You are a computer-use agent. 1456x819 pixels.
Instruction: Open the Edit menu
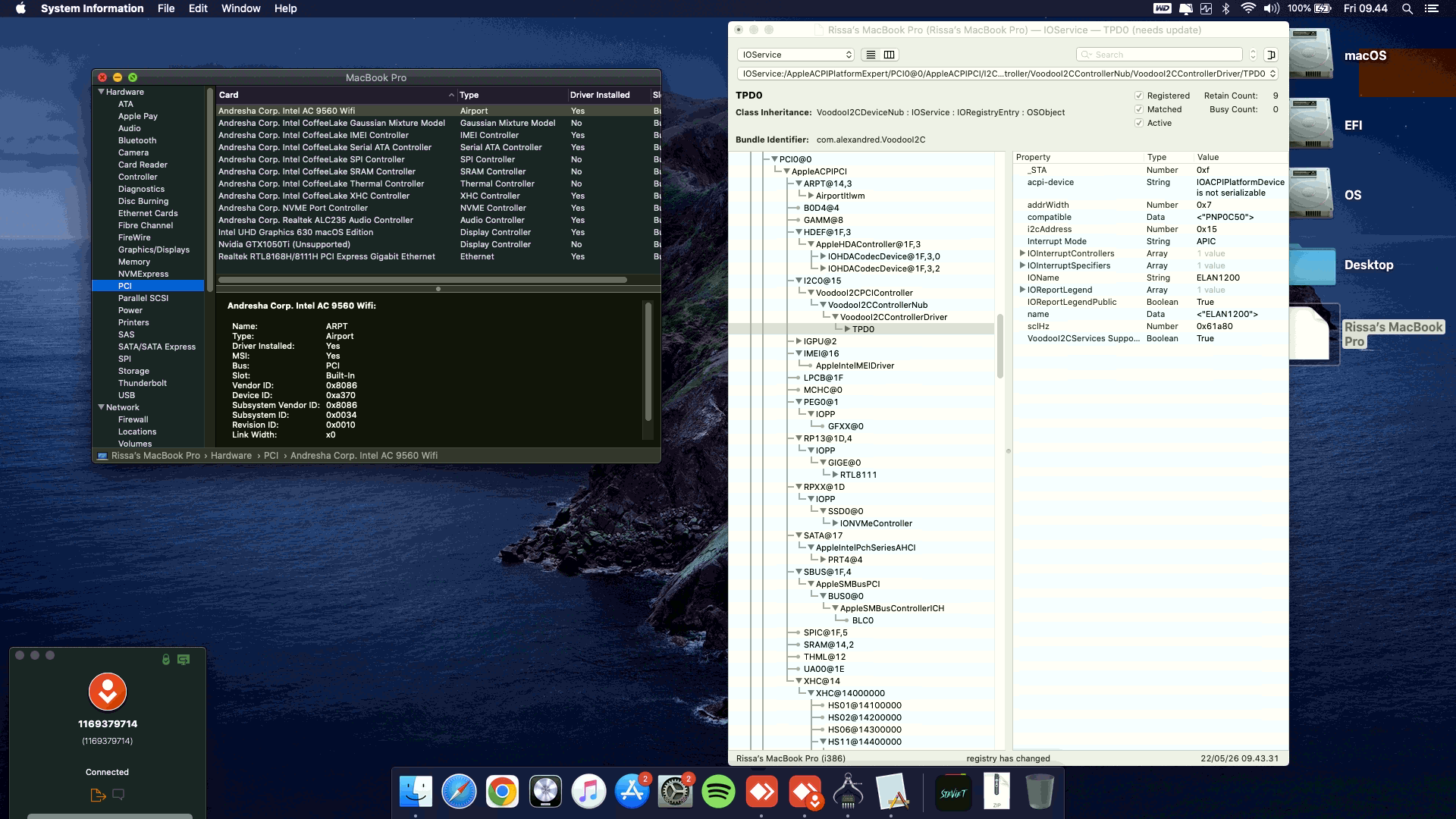[198, 8]
